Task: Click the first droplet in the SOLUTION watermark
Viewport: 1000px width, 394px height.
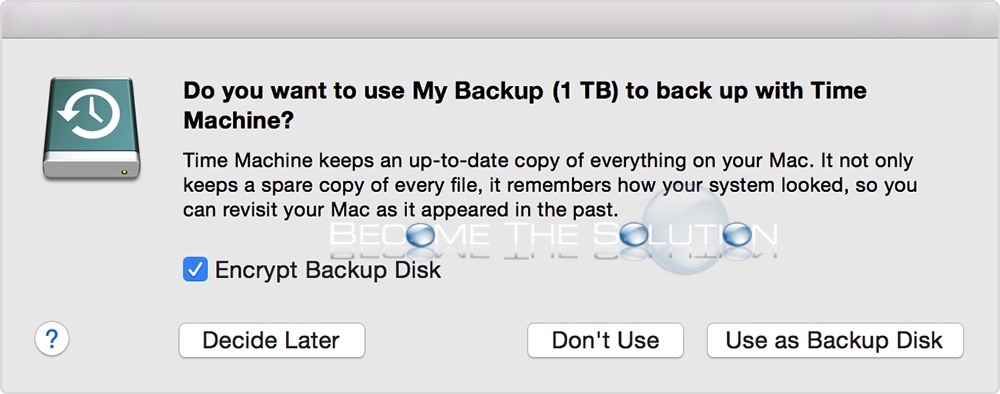Action: [635, 235]
